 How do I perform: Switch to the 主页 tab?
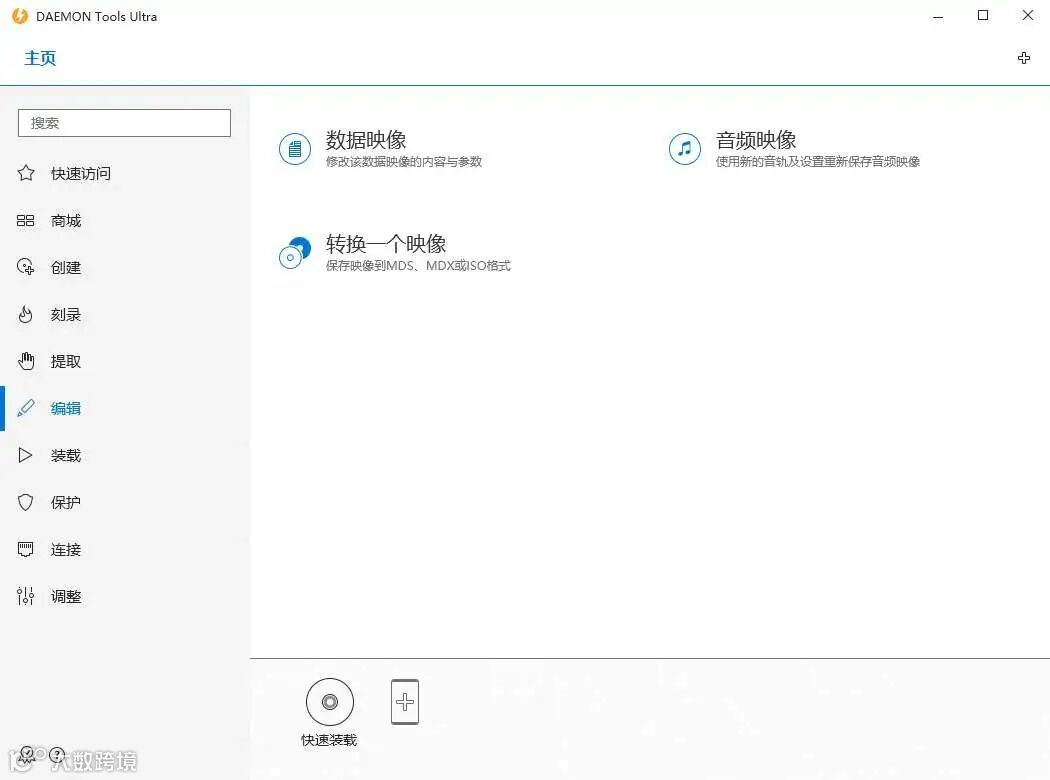point(40,58)
